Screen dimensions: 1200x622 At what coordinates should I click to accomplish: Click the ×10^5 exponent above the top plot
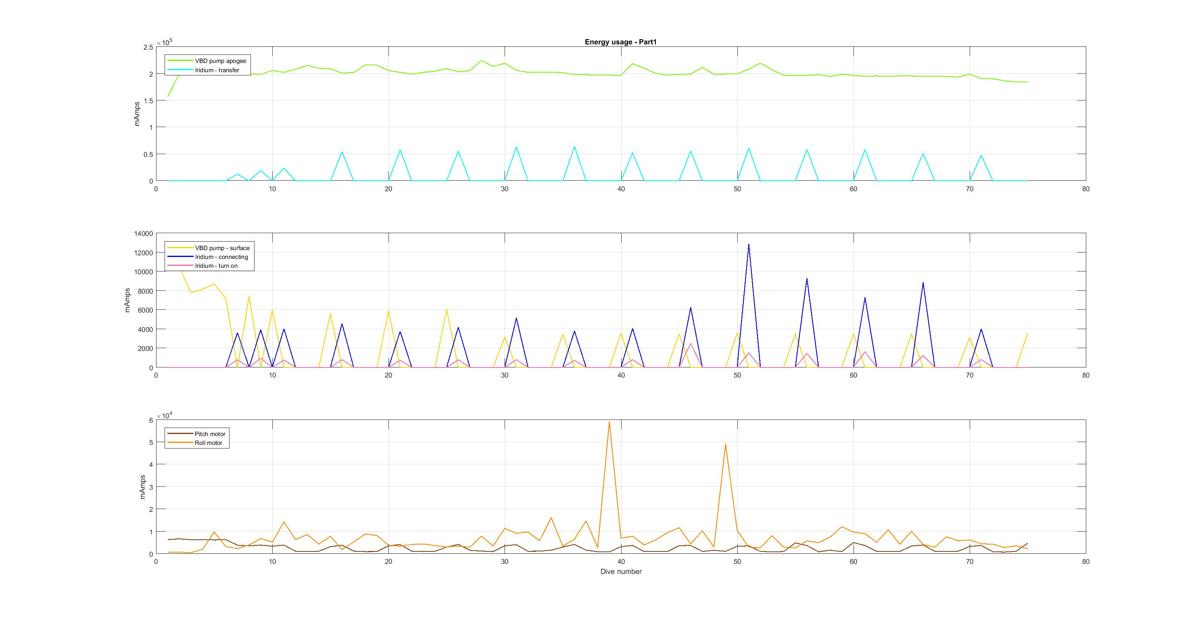[164, 41]
